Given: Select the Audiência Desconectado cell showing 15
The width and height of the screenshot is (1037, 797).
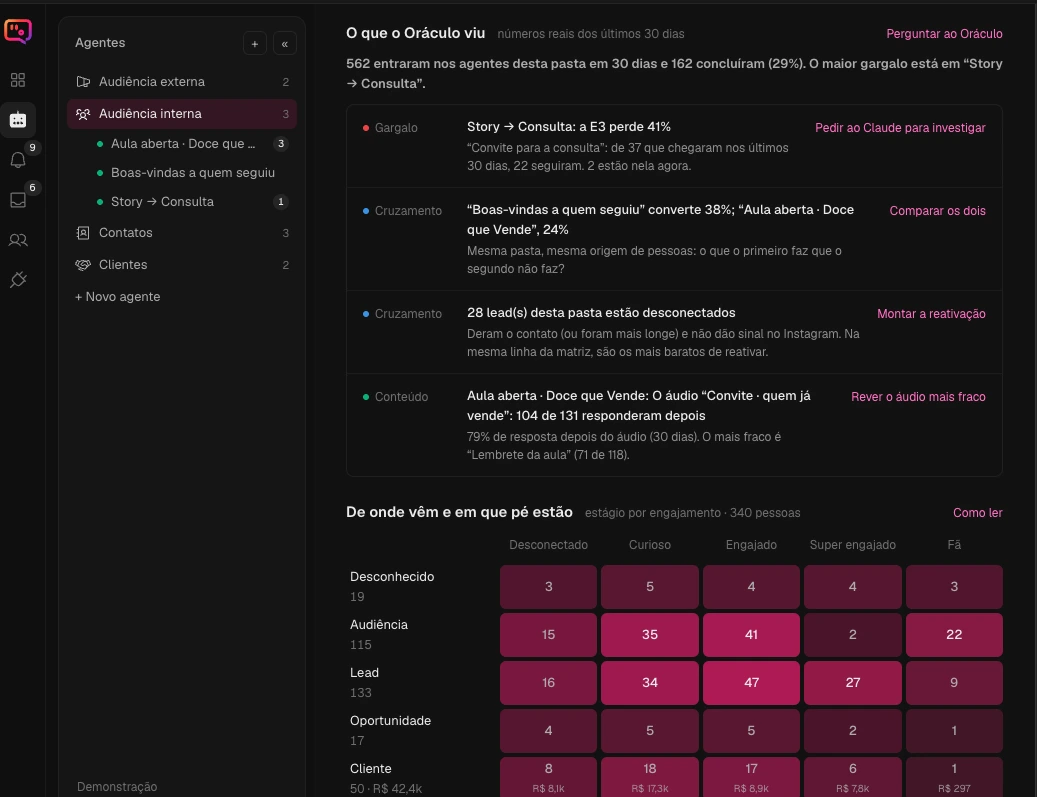Looking at the screenshot, I should point(548,635).
